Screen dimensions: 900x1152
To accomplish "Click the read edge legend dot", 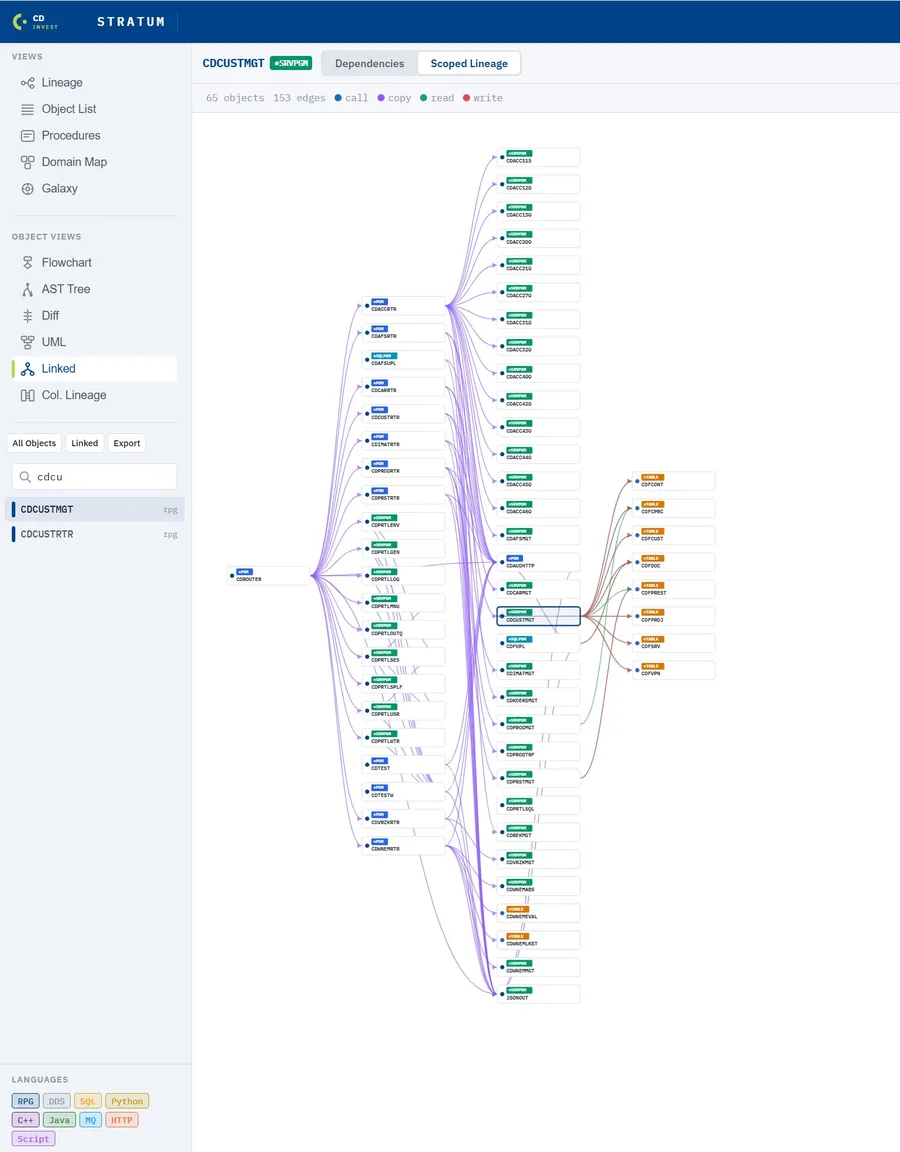I will (x=423, y=98).
